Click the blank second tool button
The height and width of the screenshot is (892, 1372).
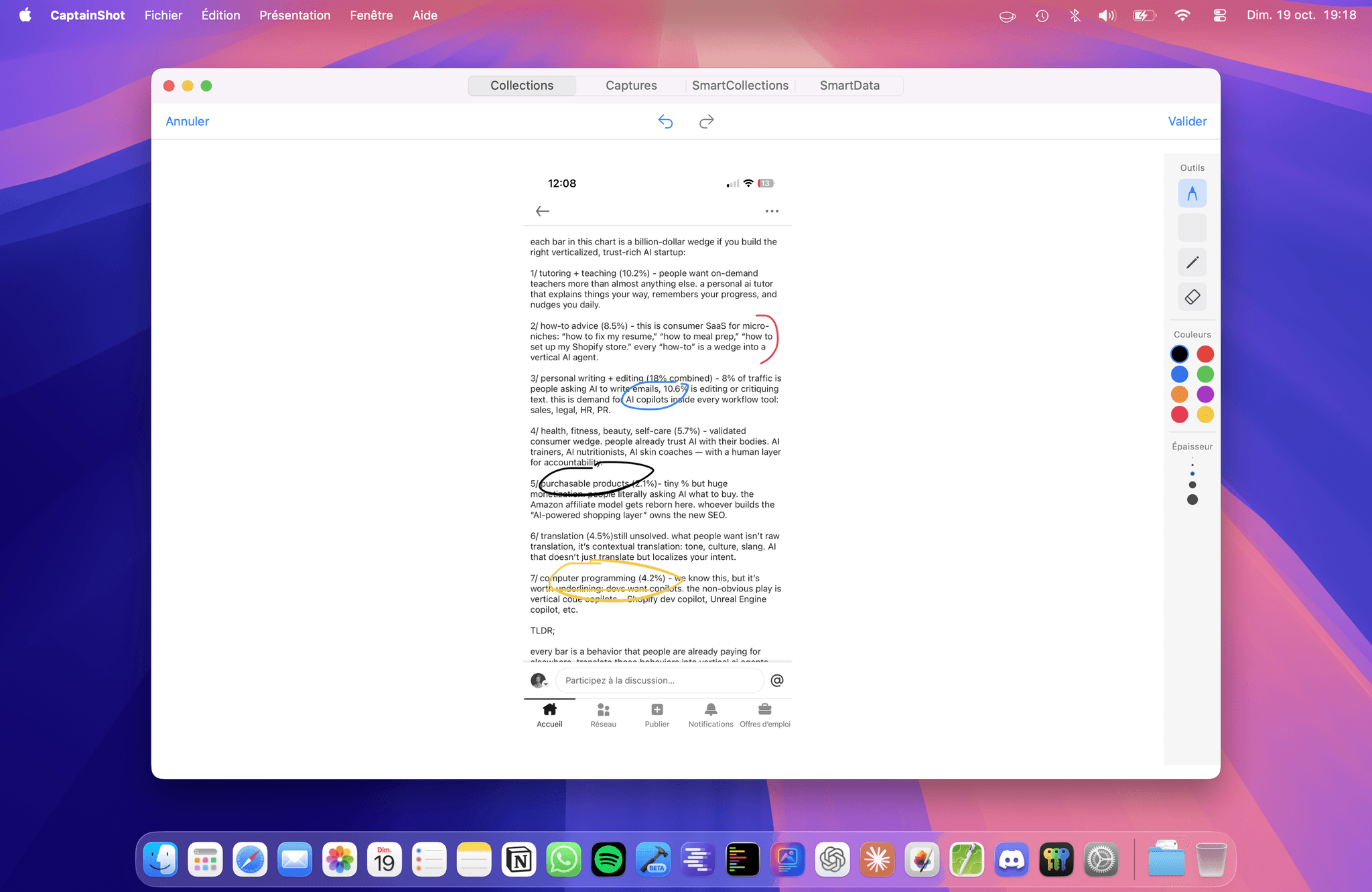[1192, 228]
